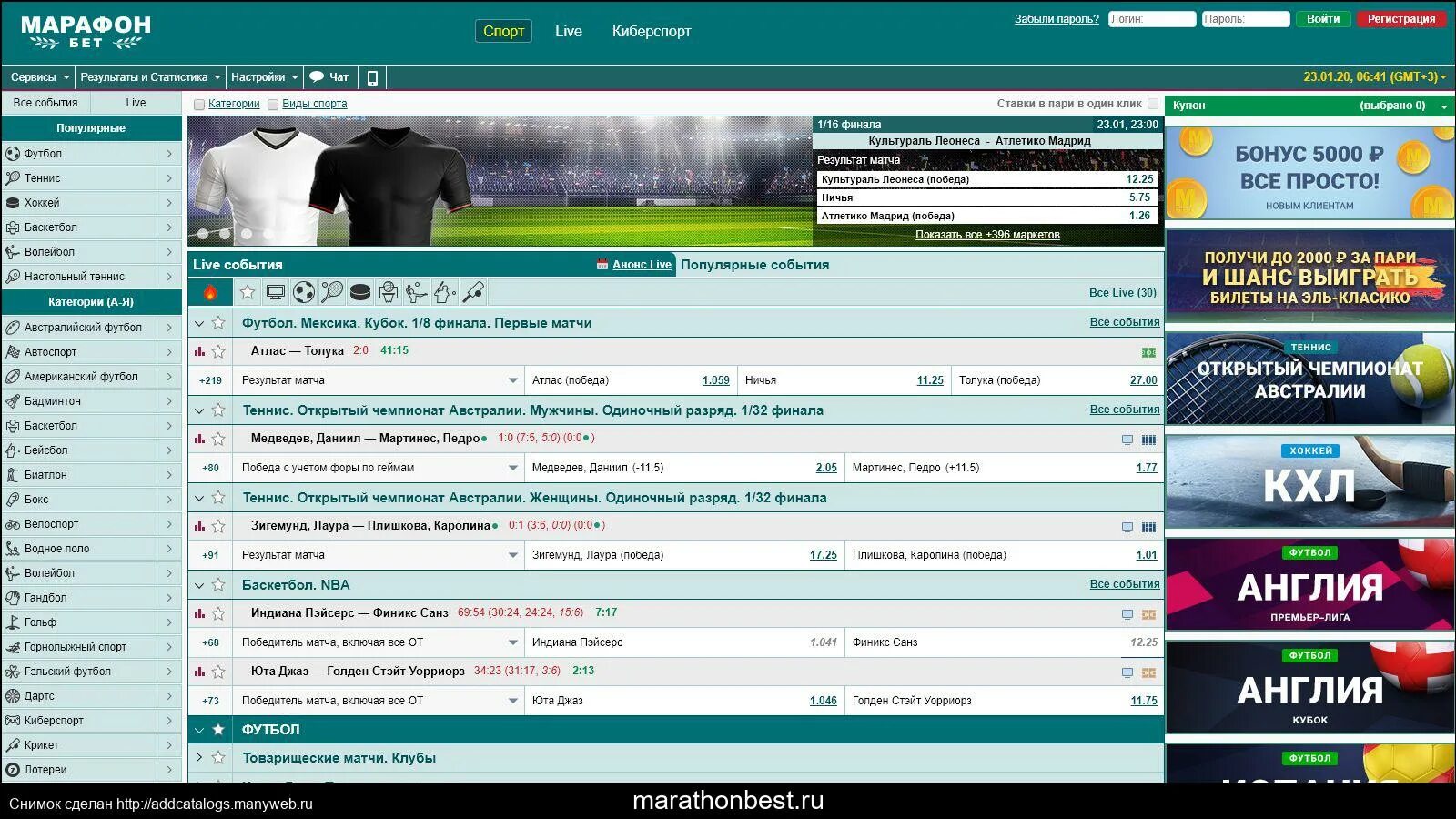Select Популярные события tab

[754, 265]
